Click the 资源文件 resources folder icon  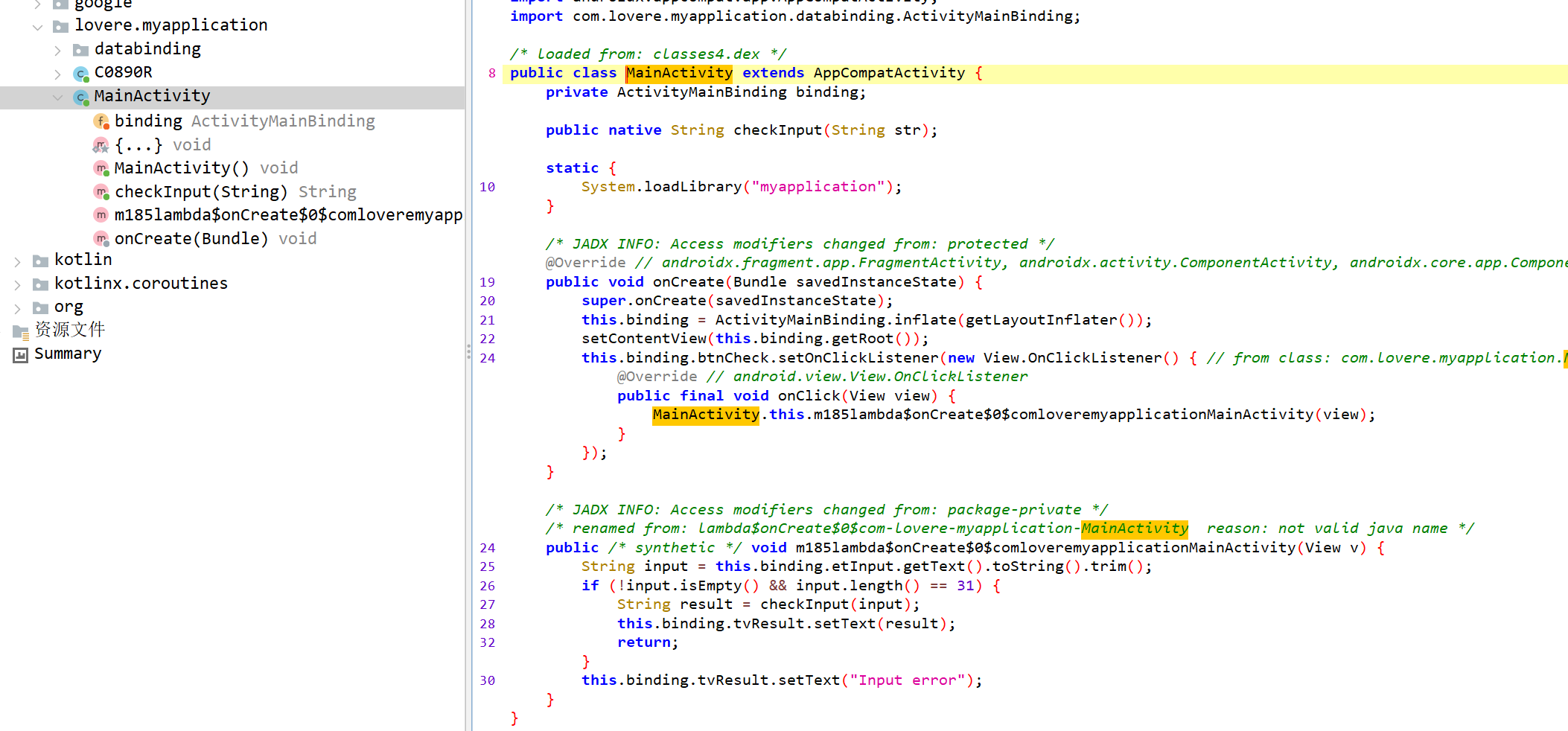click(x=20, y=331)
